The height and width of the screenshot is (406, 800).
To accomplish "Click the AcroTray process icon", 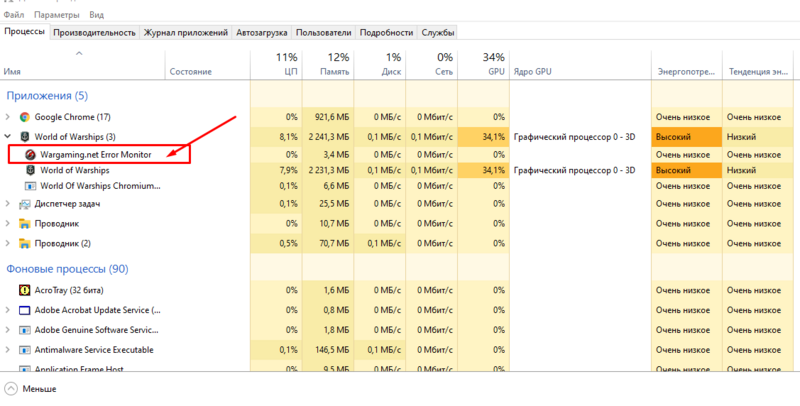I will coord(24,290).
